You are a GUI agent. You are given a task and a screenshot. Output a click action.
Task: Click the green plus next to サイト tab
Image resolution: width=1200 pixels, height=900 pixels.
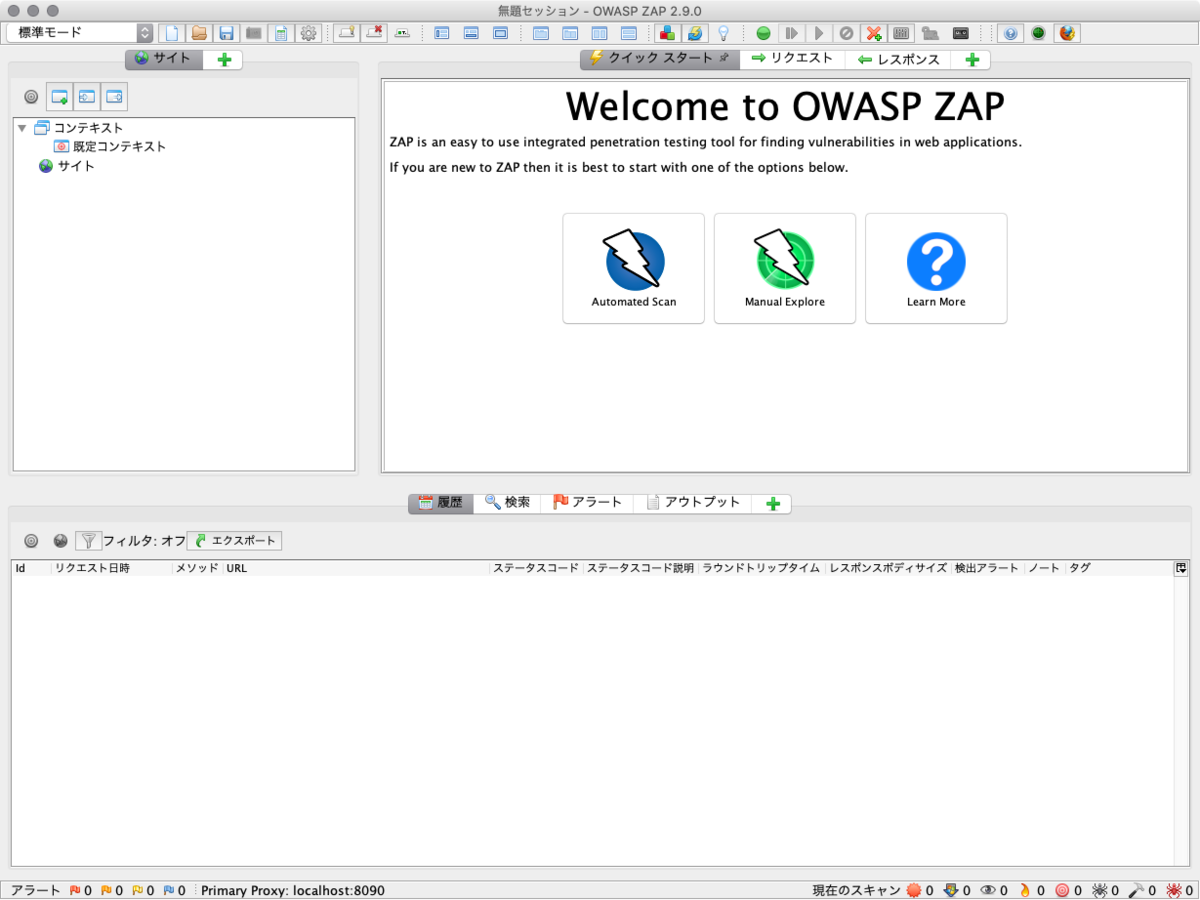click(224, 60)
